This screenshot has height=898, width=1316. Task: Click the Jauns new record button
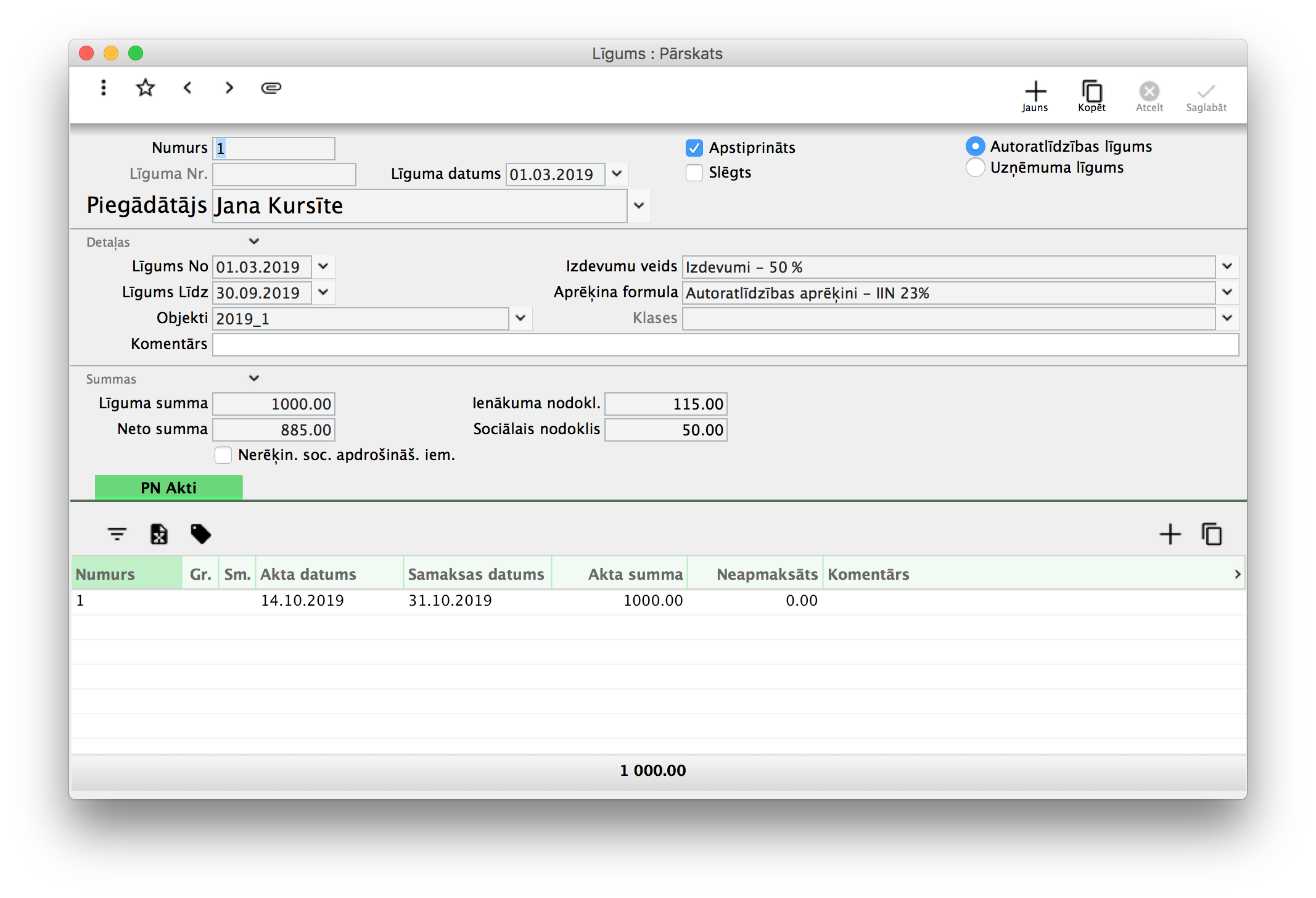pyautogui.click(x=1035, y=95)
